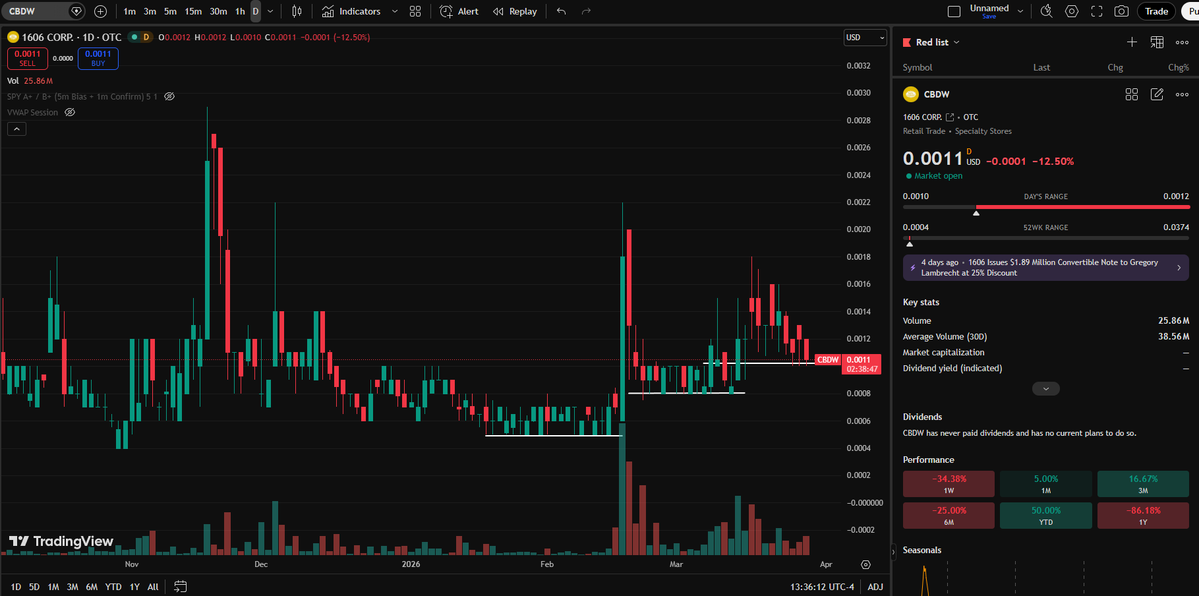Open the CBDW details more options menu
This screenshot has height=596, width=1199.
click(x=1181, y=94)
